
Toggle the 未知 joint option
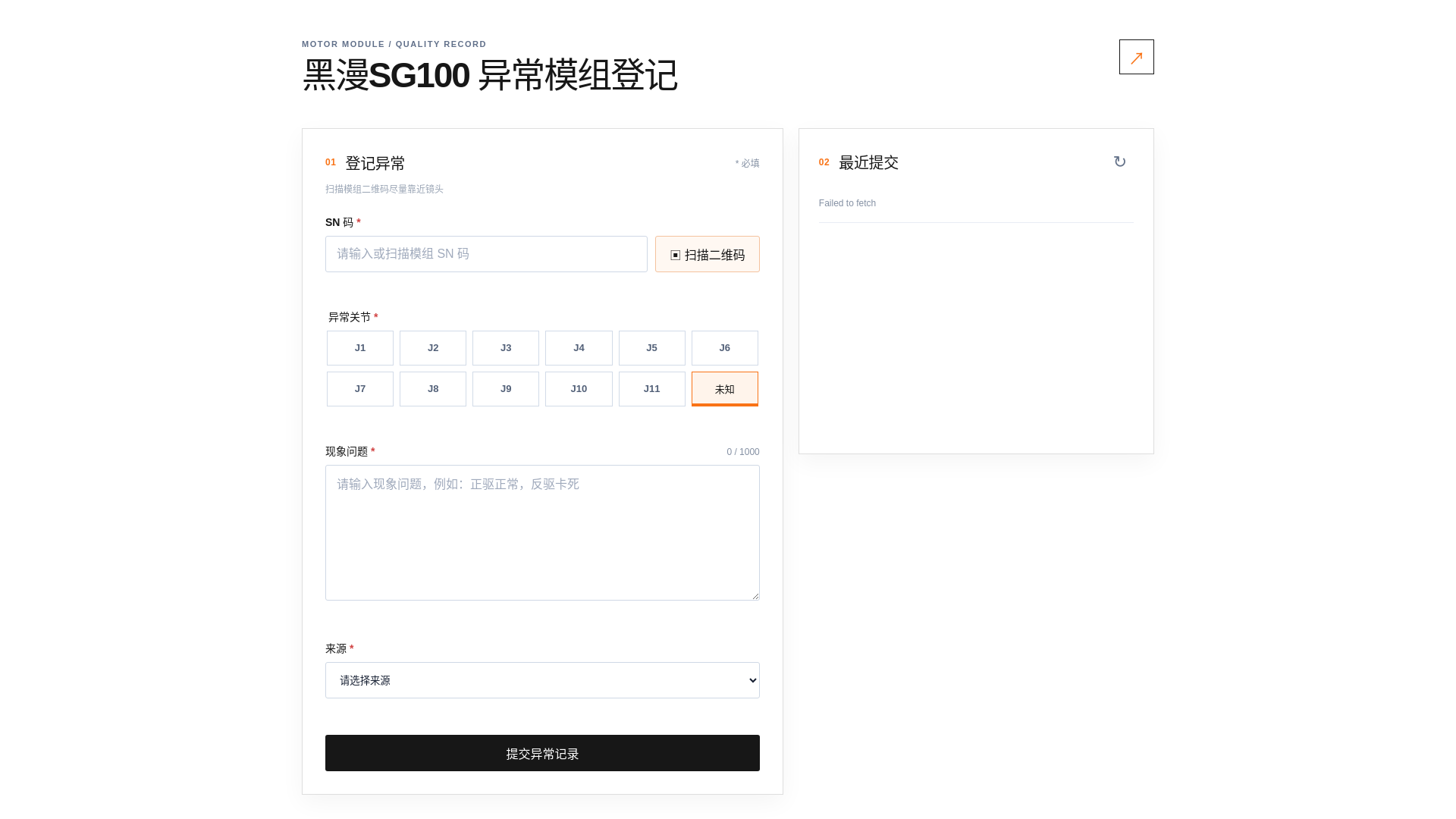click(x=725, y=389)
